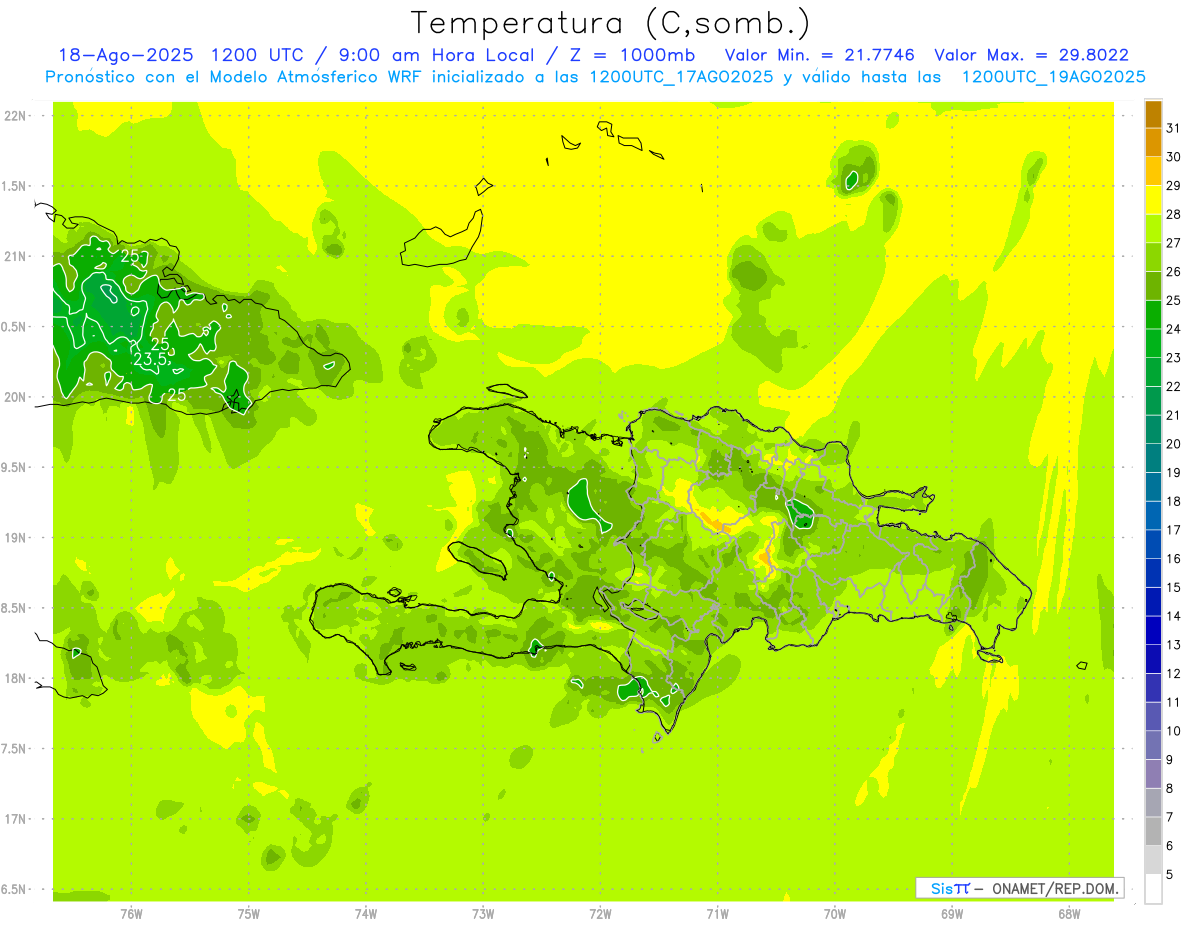
Task: Click "Valor Min. = 21.7746" in the header
Action: pyautogui.click(x=822, y=55)
